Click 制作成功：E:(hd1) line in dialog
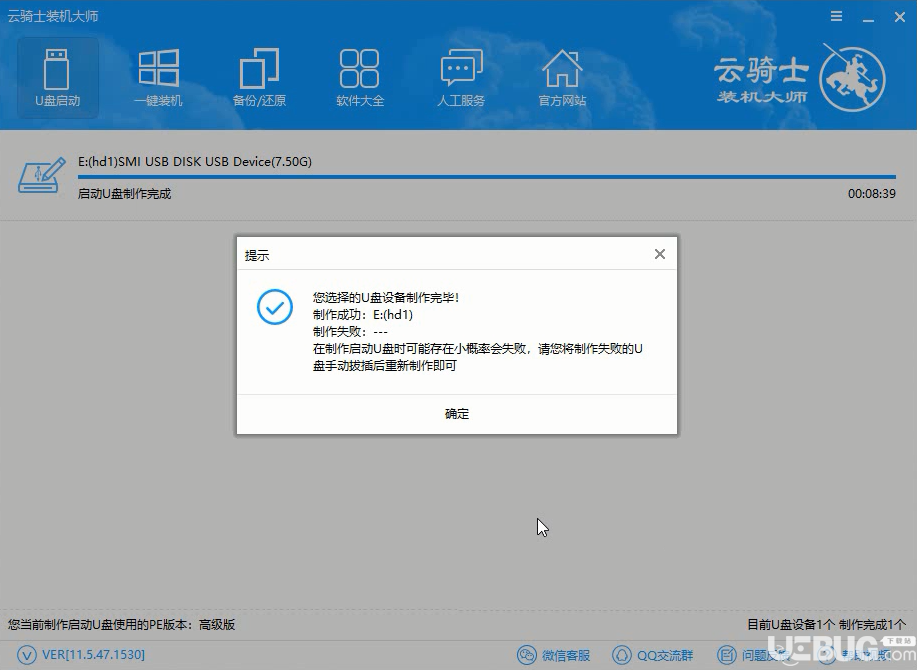This screenshot has height=670, width=917. pos(363,315)
